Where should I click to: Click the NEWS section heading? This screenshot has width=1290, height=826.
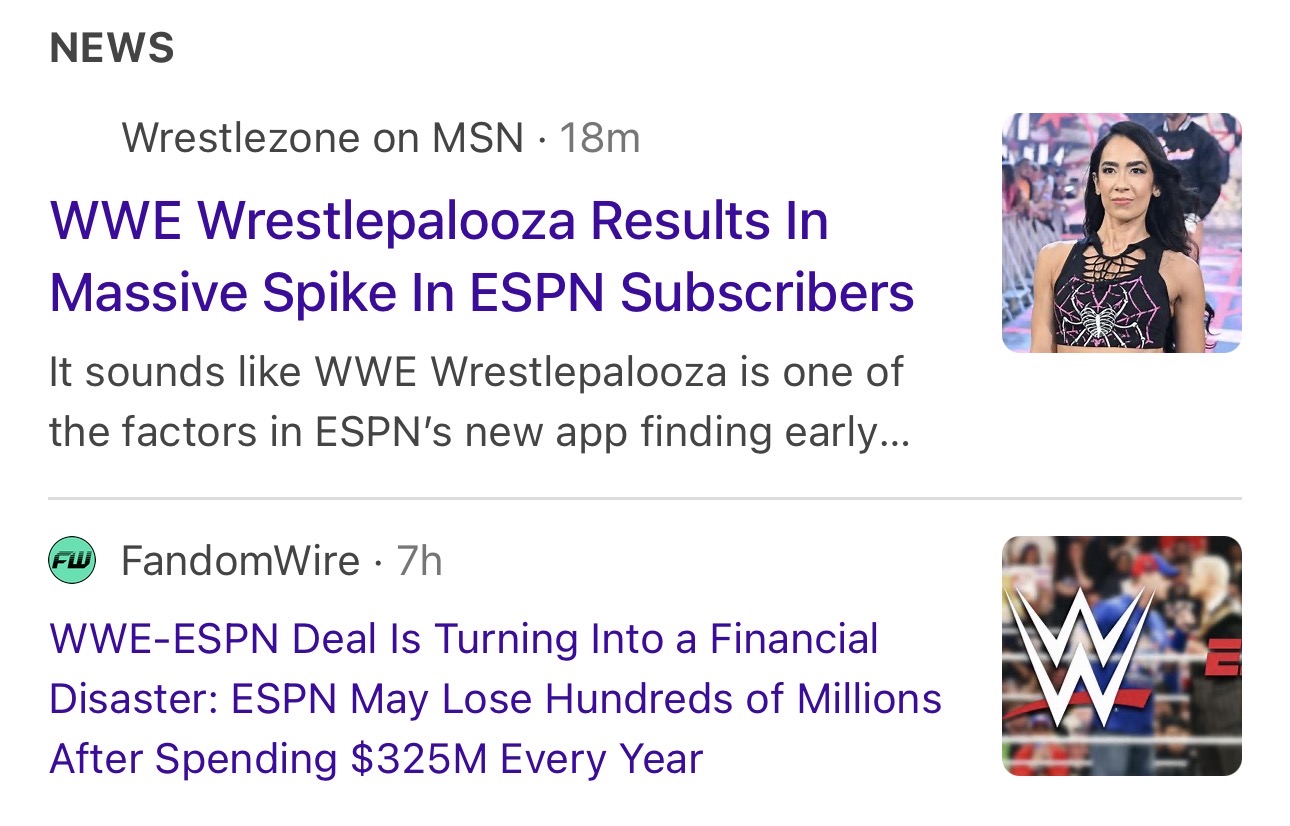112,48
